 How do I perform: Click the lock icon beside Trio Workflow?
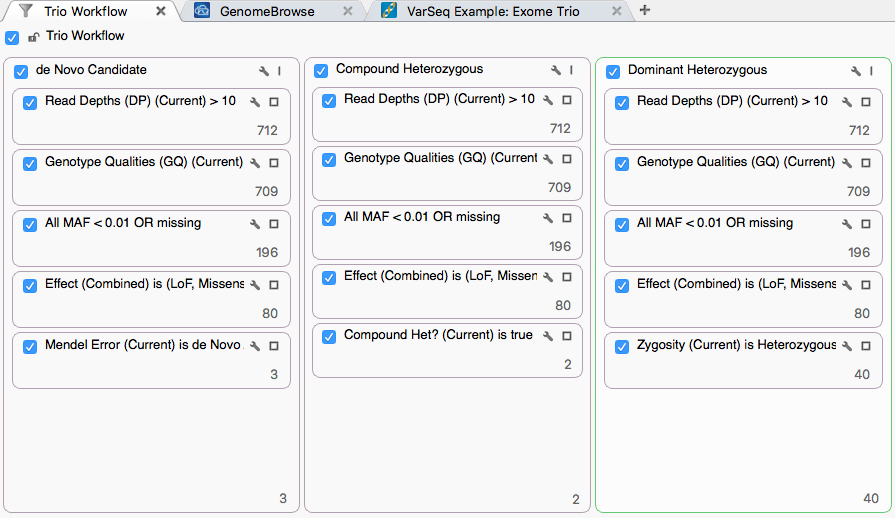pyautogui.click(x=34, y=37)
